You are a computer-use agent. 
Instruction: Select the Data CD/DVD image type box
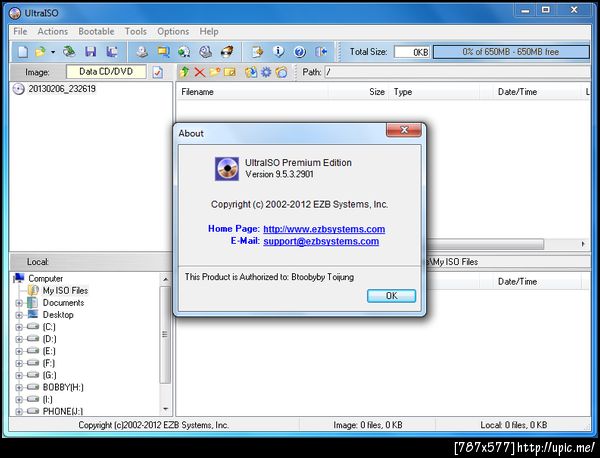point(106,72)
